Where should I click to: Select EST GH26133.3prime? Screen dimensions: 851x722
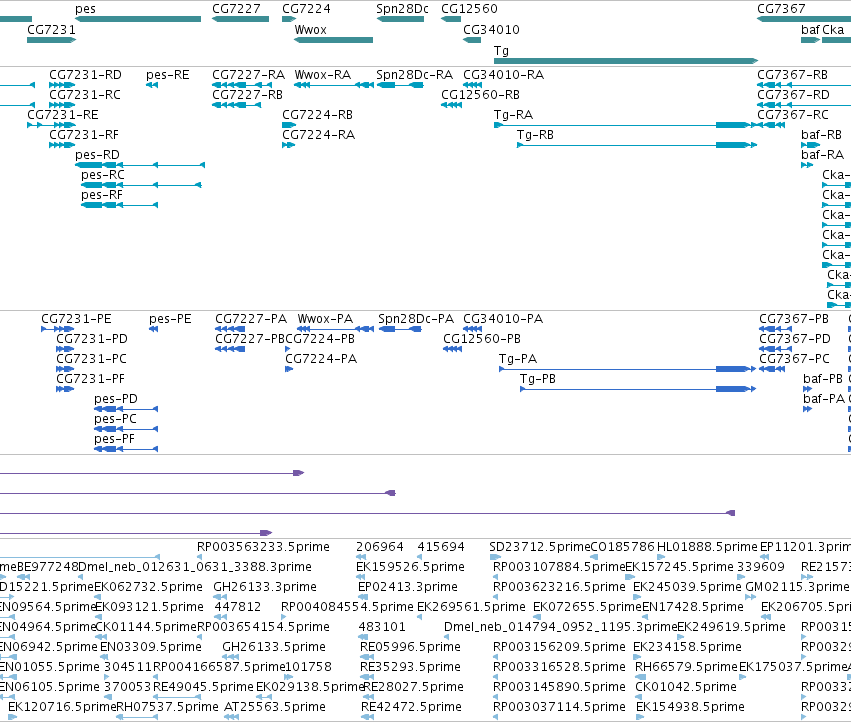(x=265, y=587)
